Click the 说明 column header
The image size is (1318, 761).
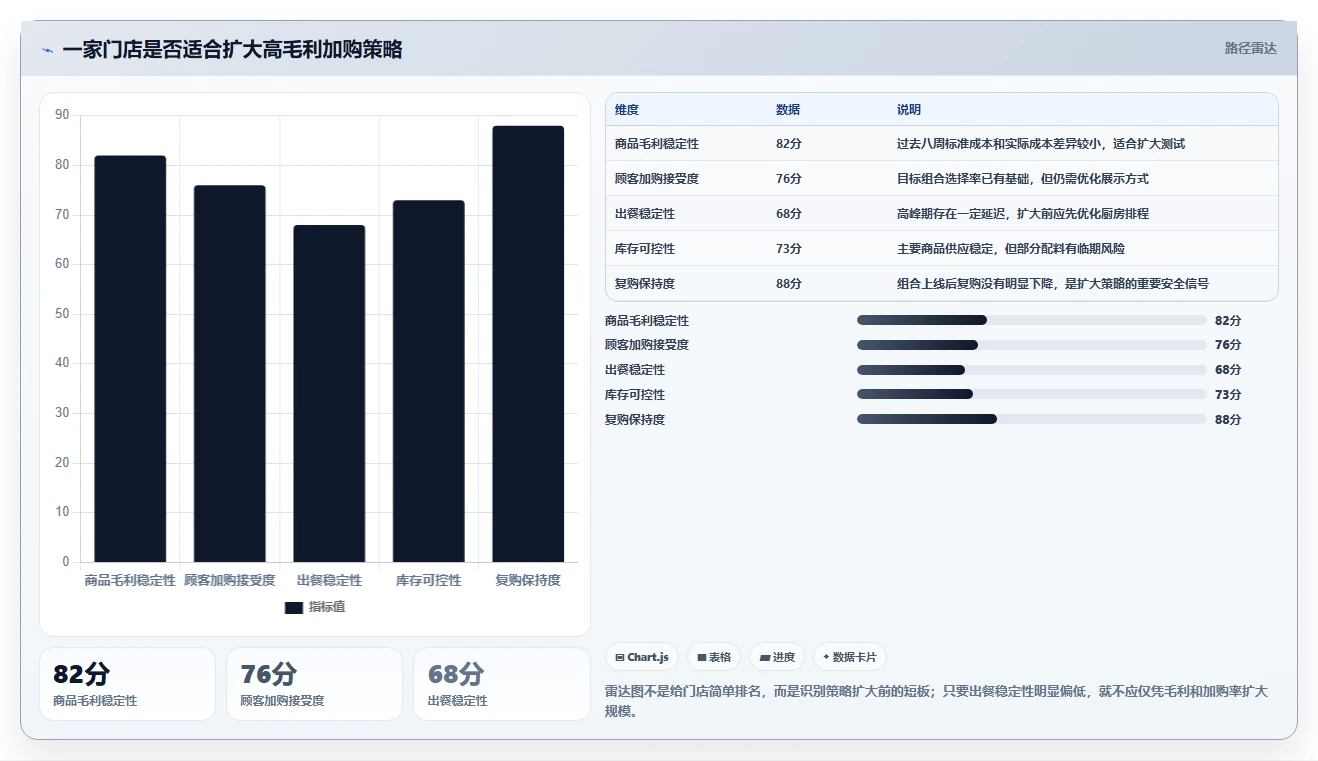point(909,110)
